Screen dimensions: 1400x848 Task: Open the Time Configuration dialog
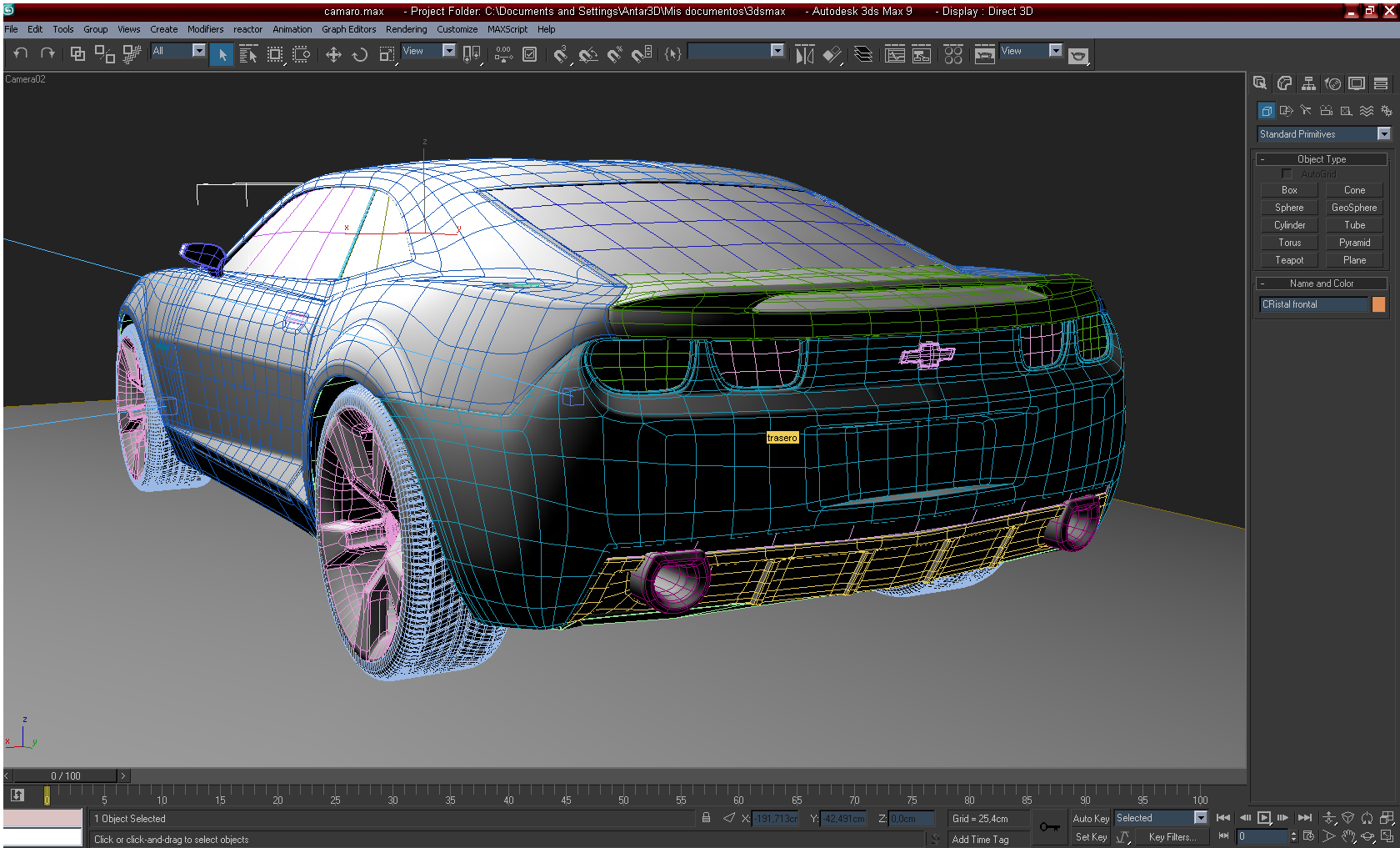[x=1308, y=836]
